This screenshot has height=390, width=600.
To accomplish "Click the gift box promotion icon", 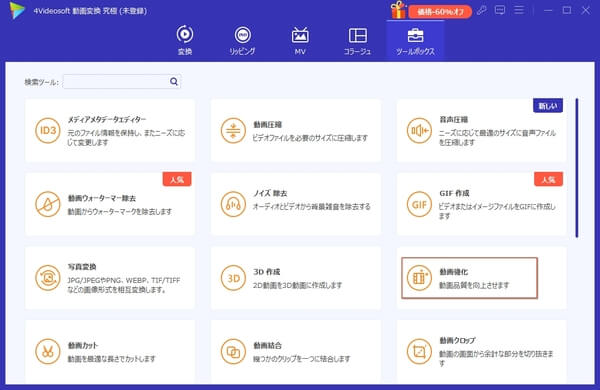I will click(398, 10).
